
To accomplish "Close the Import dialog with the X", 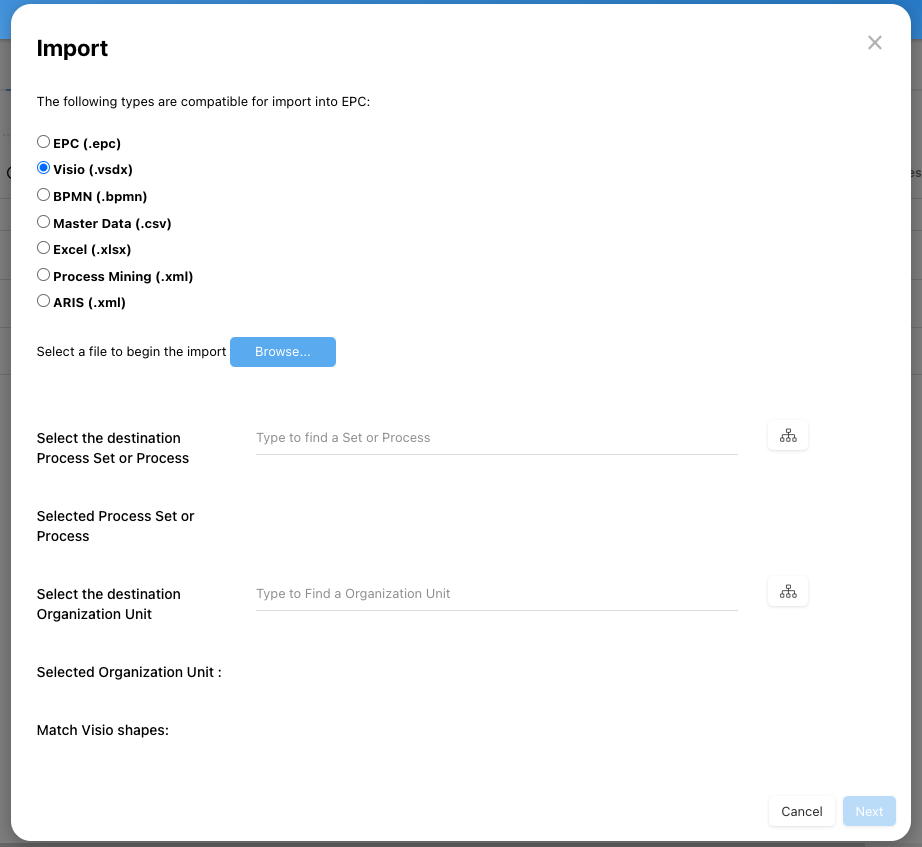I will [x=875, y=43].
